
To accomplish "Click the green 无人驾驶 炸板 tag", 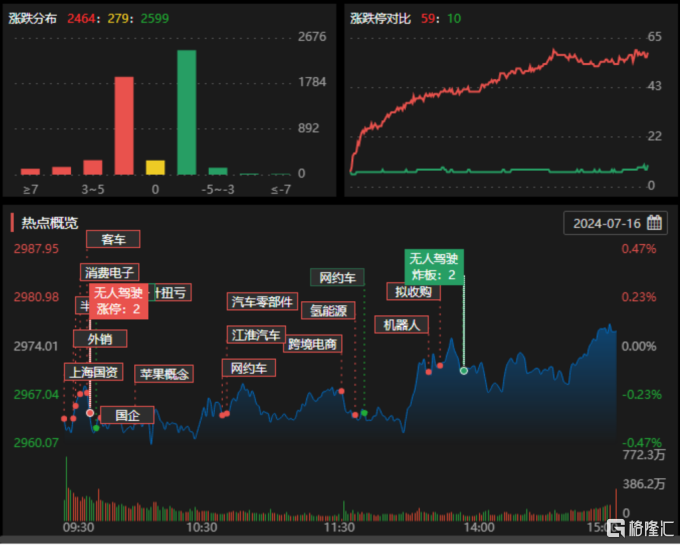I will (x=434, y=267).
